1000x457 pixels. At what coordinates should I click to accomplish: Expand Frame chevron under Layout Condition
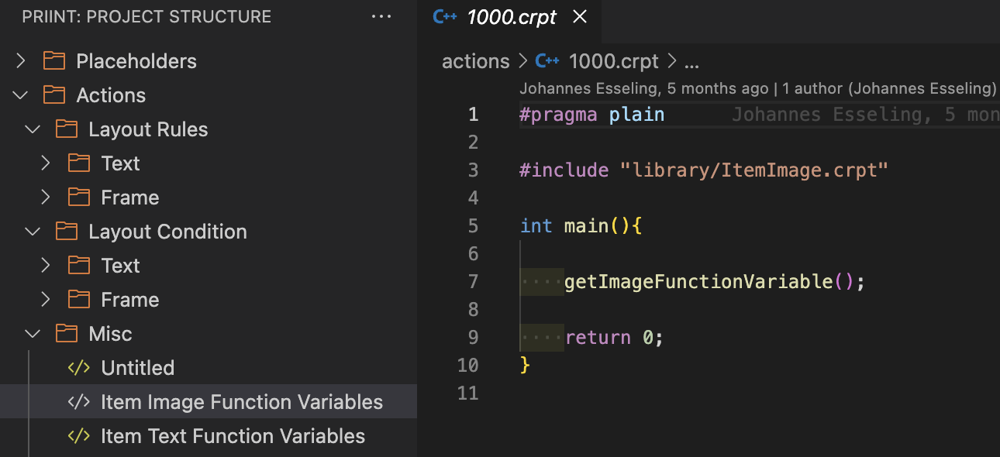pos(45,300)
